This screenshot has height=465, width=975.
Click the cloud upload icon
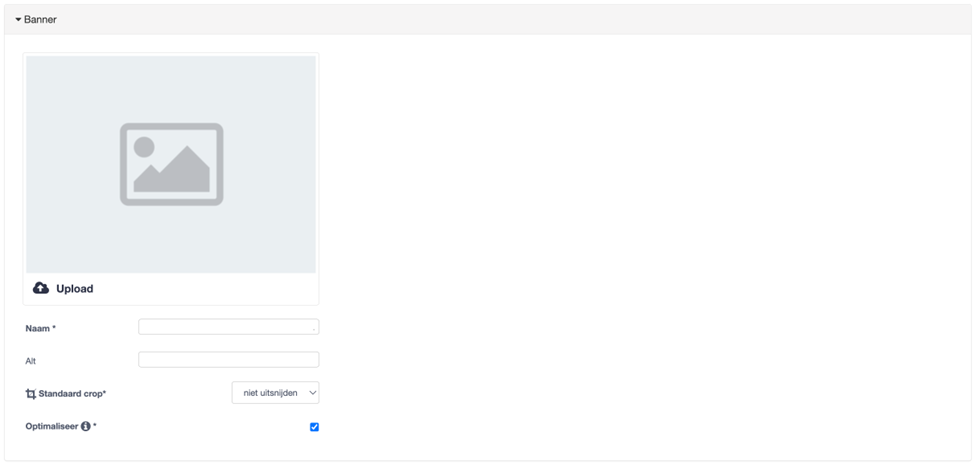coord(41,288)
